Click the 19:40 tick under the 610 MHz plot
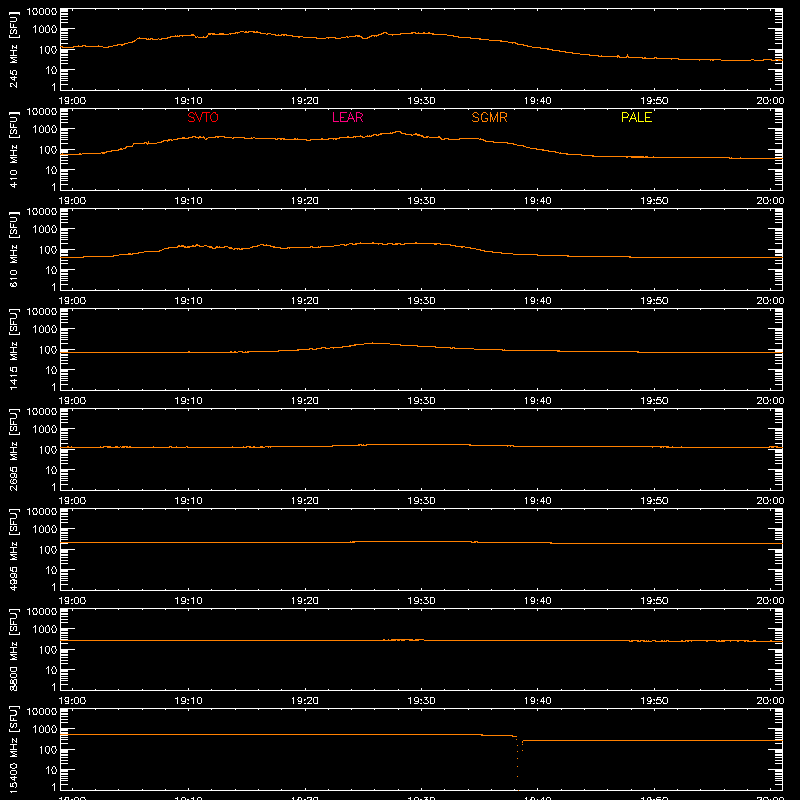The image size is (800, 800). click(x=538, y=301)
